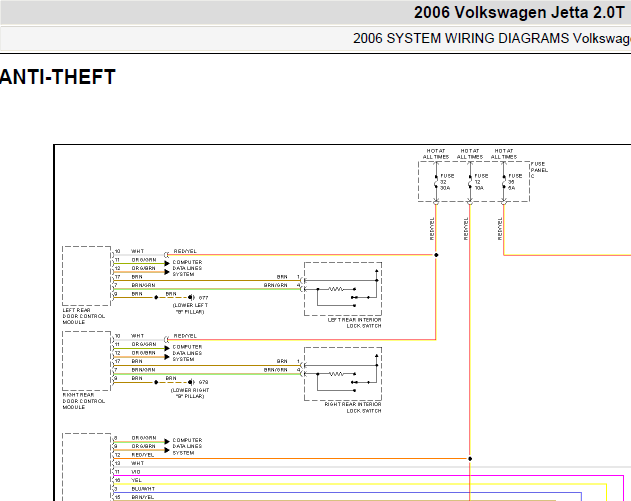Click "RED/YEL" pin 12 label of bottom module
Viewport: 631px width, 501px height.
coord(142,455)
